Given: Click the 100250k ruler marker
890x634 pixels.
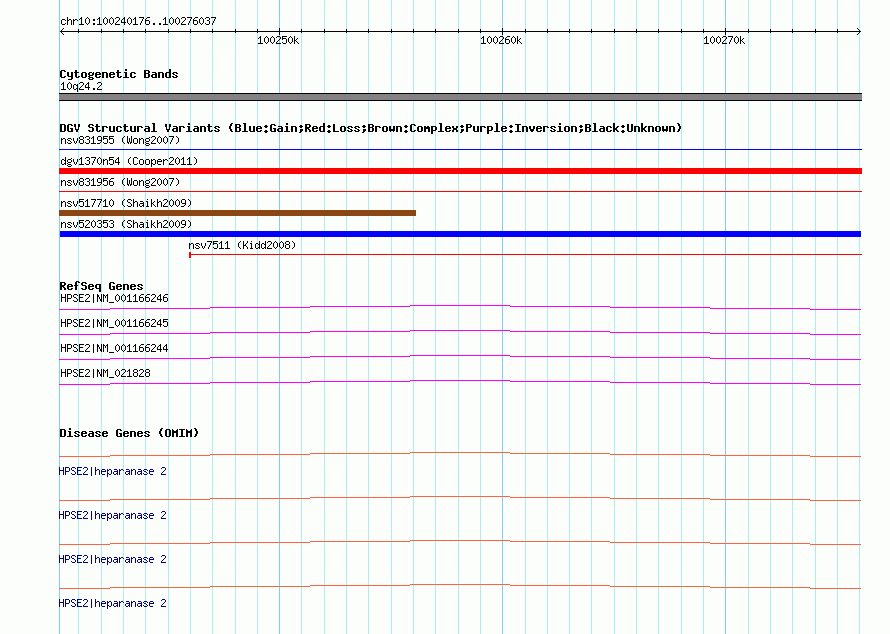Looking at the screenshot, I should (278, 40).
